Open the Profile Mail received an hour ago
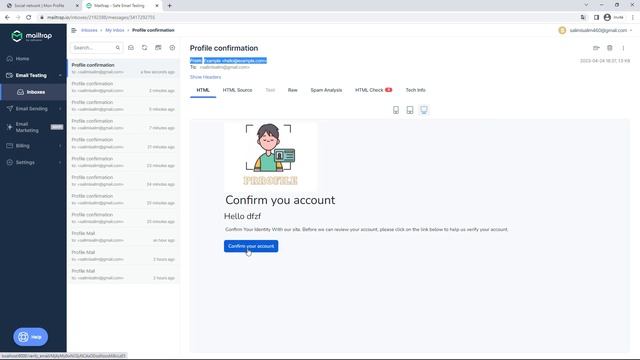 (x=123, y=237)
